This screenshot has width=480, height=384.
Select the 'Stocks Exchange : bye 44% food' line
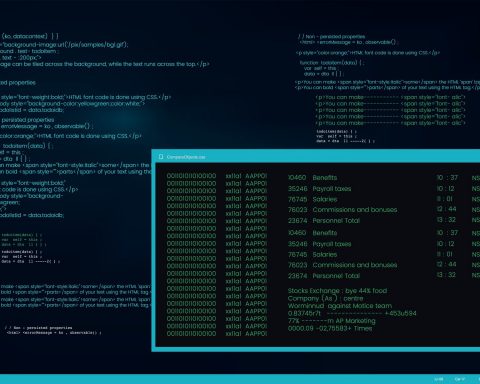point(337,291)
